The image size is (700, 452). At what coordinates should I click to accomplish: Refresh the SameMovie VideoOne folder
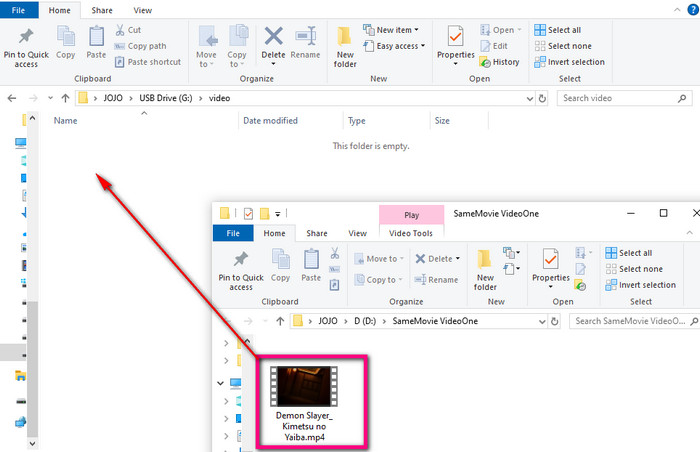tap(554, 321)
